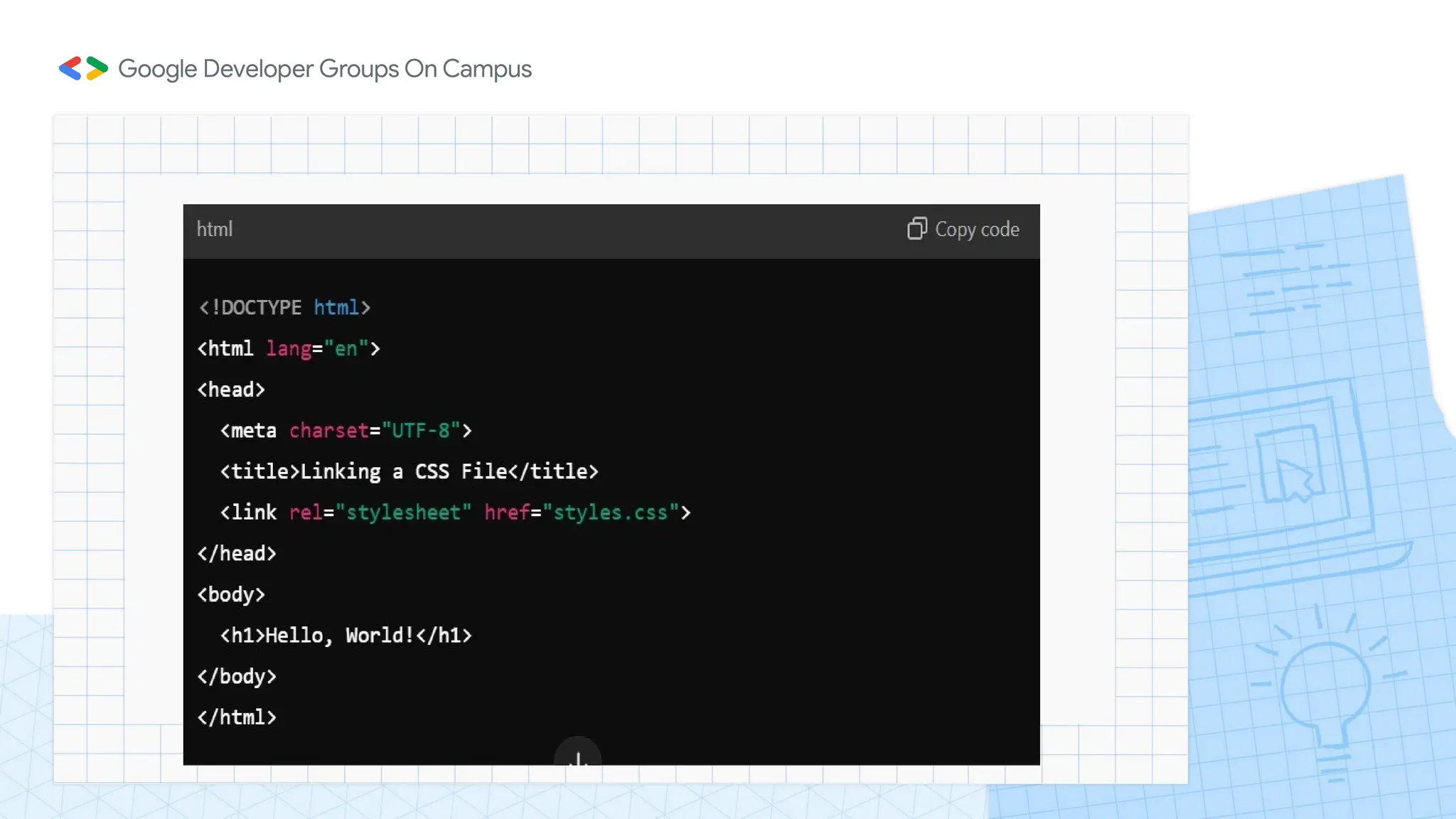Click the scroll-down arrow under the code
Viewport: 1456px width, 819px height.
coord(578,756)
